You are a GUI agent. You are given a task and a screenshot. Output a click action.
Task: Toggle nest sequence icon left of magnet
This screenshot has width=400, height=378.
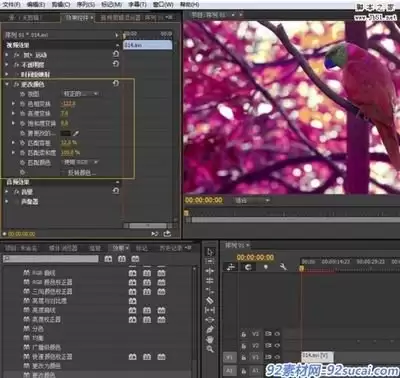(231, 267)
